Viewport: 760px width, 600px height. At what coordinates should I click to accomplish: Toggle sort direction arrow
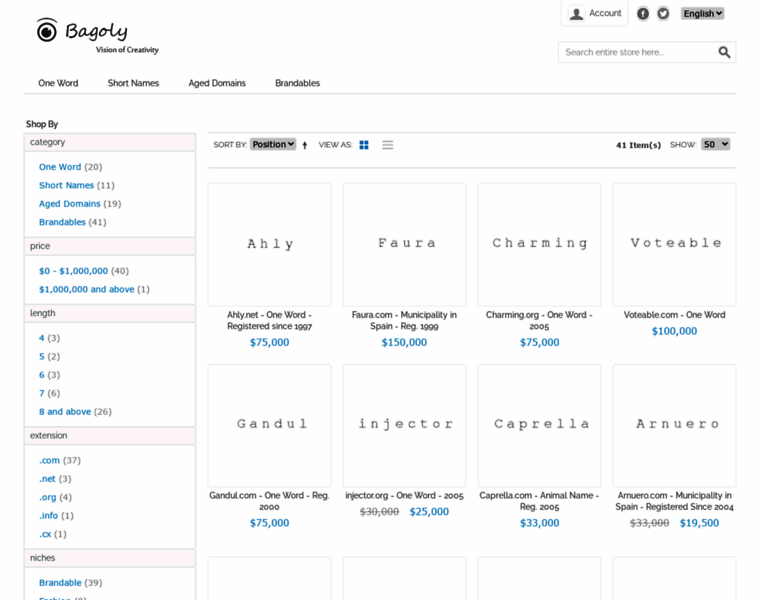tap(305, 145)
